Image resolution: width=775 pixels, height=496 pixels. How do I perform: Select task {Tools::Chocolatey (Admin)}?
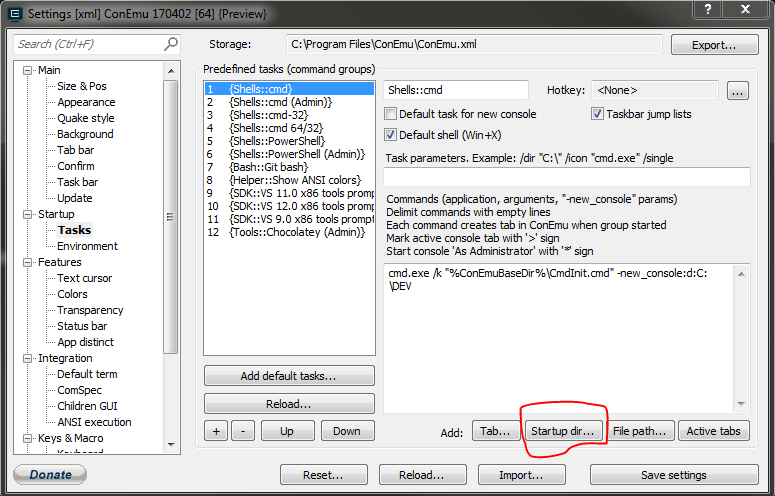pos(289,232)
